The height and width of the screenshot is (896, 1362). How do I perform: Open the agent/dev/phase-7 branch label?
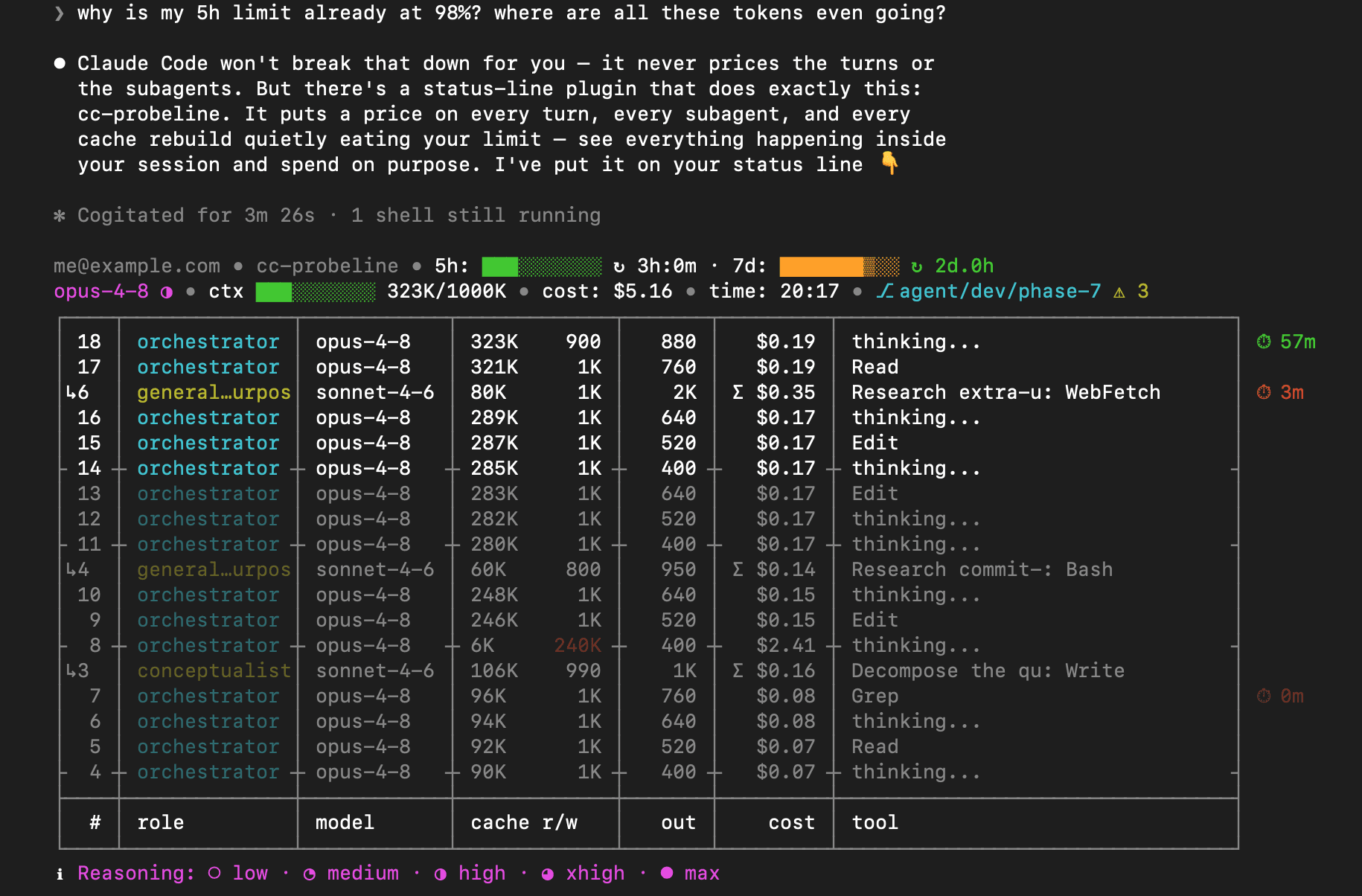coord(1000,291)
